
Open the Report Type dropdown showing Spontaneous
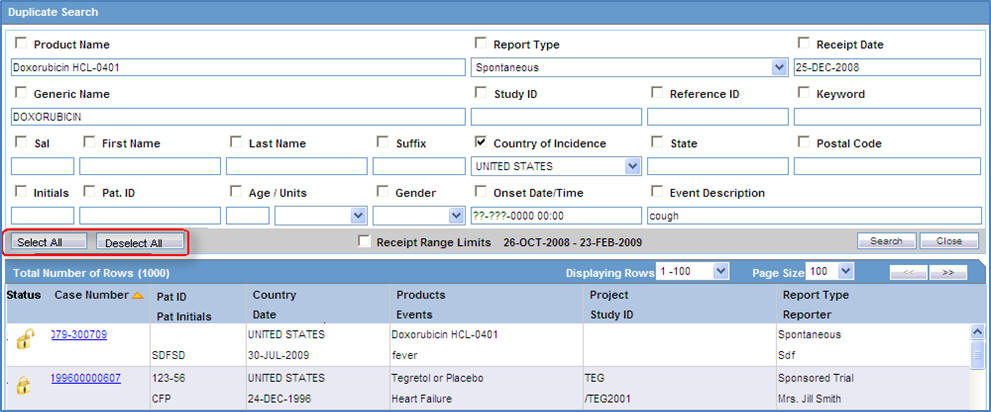pyautogui.click(x=629, y=67)
